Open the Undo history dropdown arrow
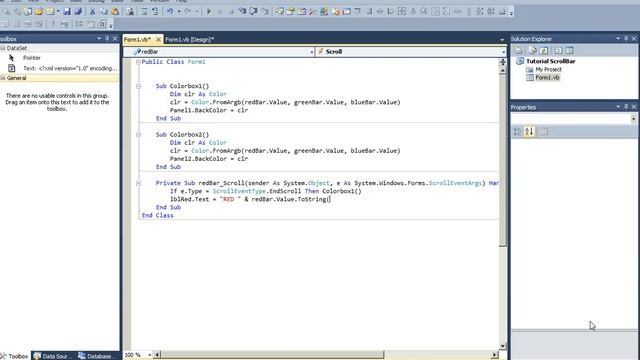Screen dimensions: 640x360 [179, 12]
